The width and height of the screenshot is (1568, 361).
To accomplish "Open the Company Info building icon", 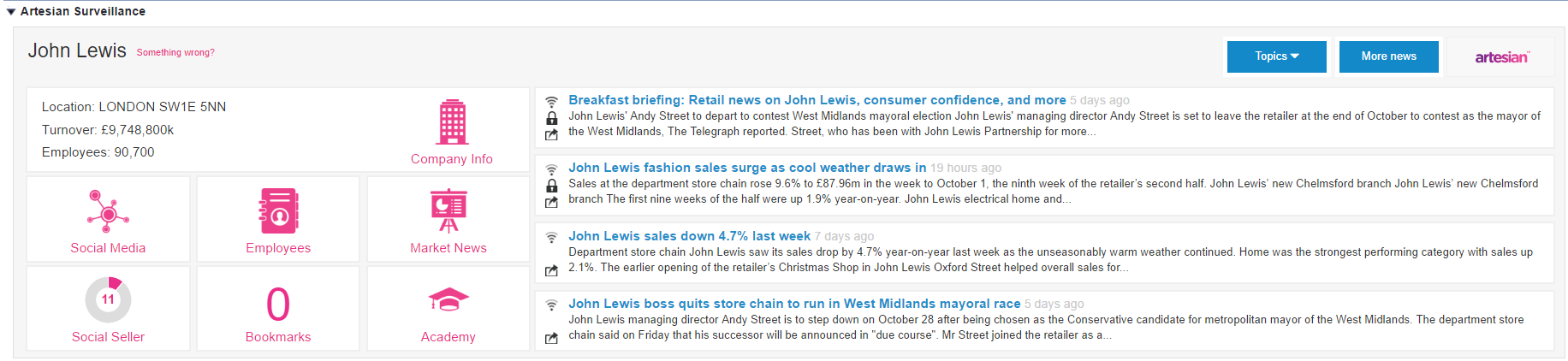I will click(452, 122).
